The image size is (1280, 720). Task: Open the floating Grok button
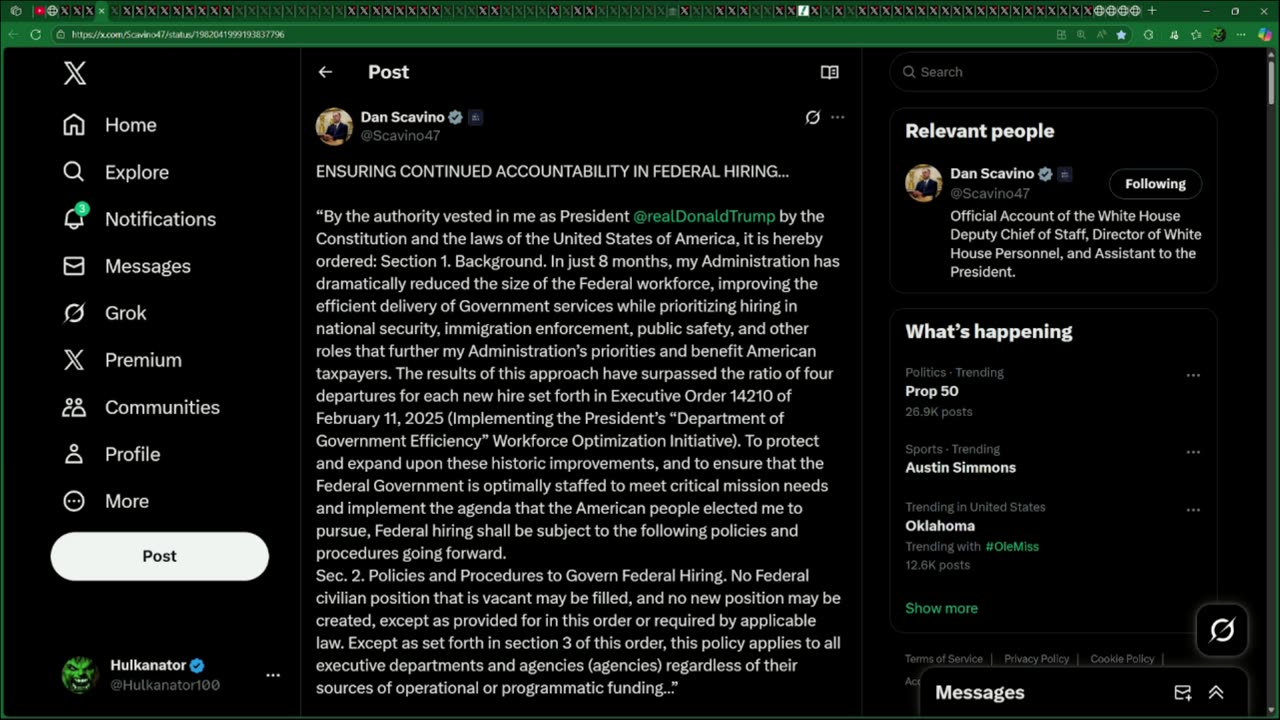point(1222,630)
